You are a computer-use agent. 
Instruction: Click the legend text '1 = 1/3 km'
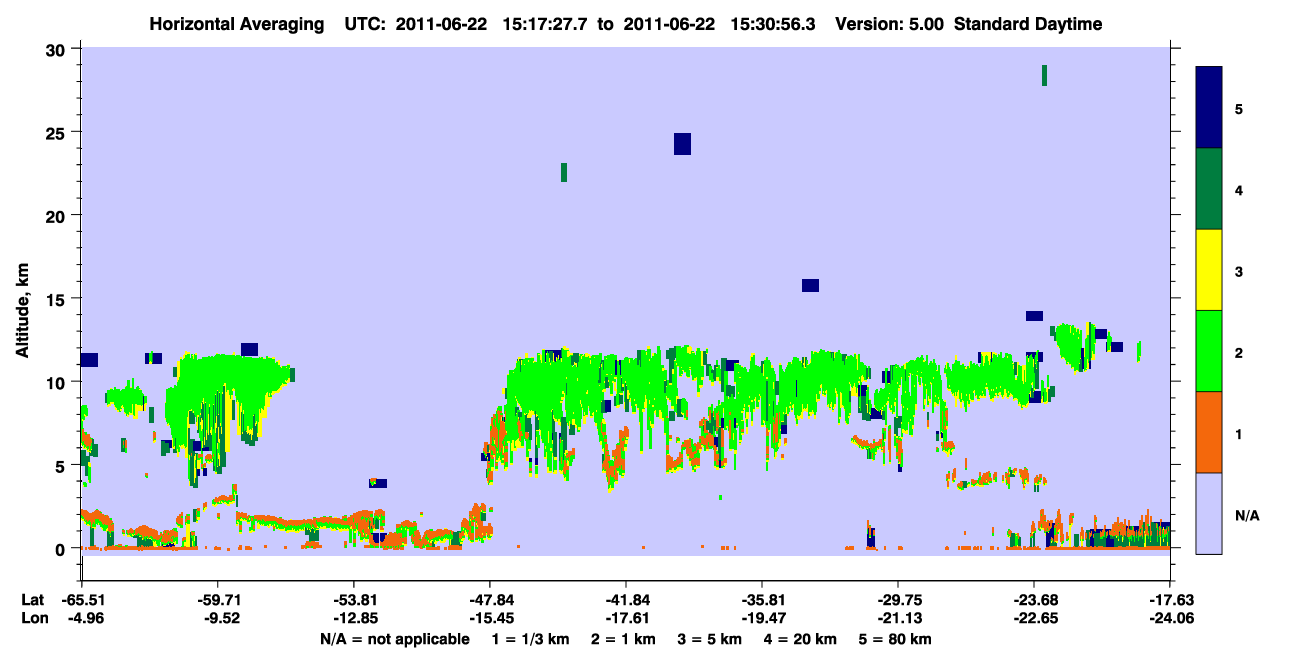tap(530, 639)
